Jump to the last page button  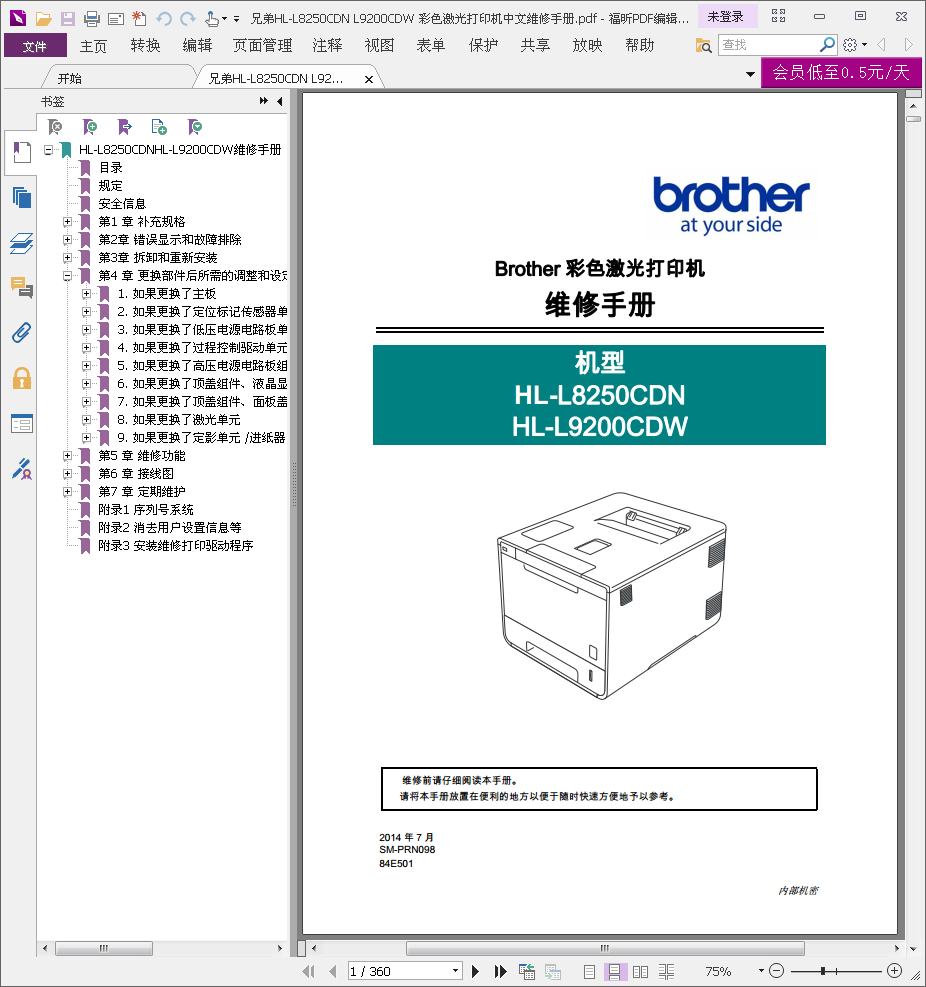click(x=500, y=971)
